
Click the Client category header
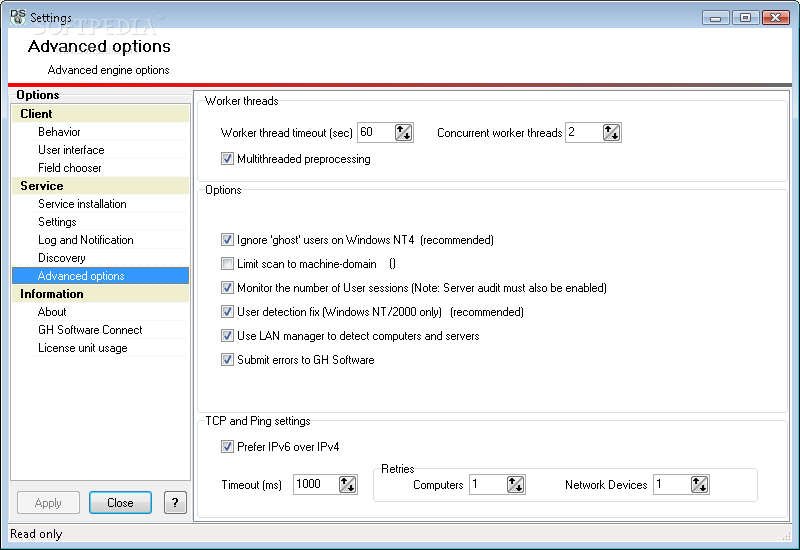pyautogui.click(x=101, y=114)
